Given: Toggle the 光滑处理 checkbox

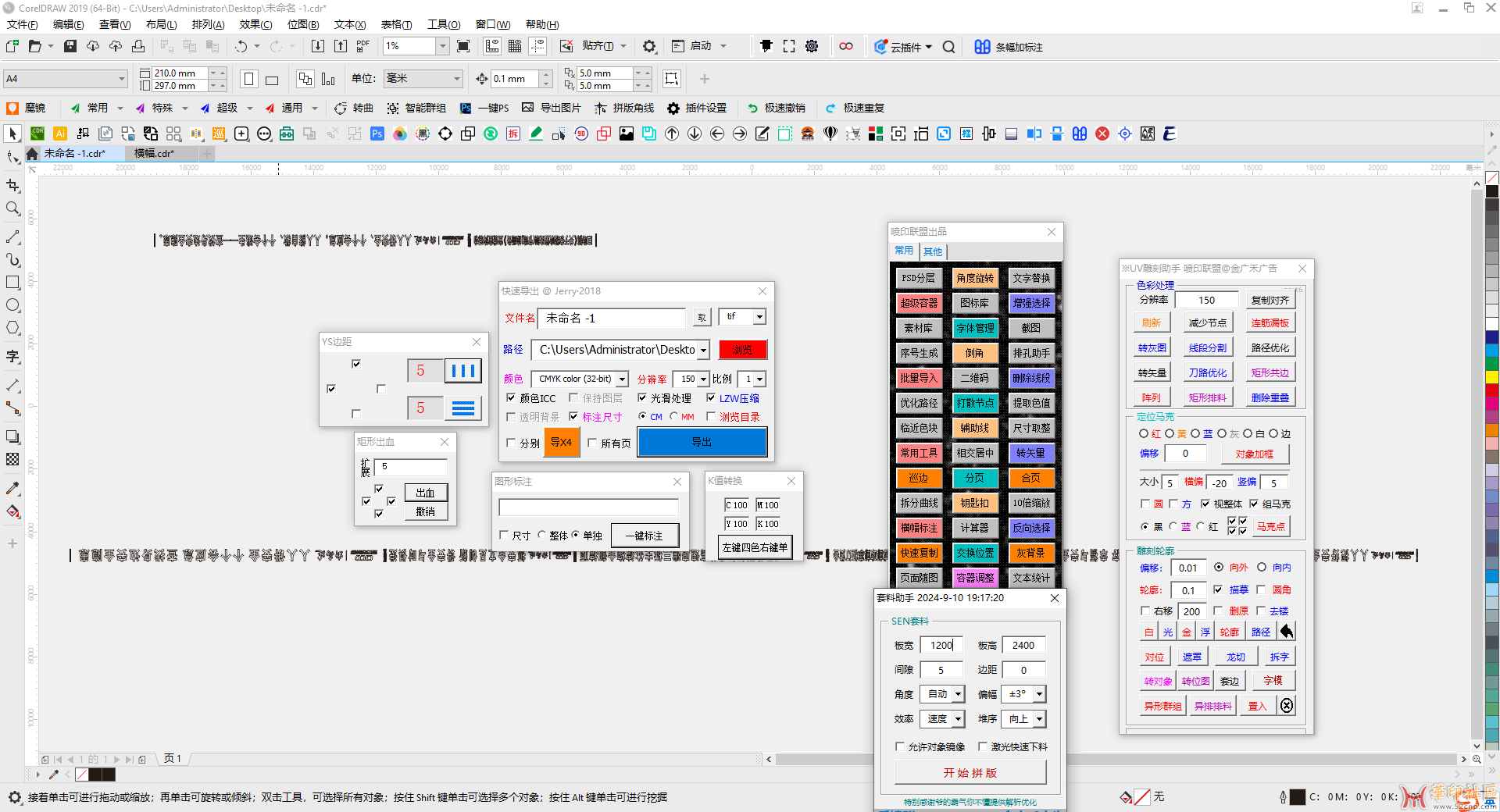Looking at the screenshot, I should tap(642, 398).
